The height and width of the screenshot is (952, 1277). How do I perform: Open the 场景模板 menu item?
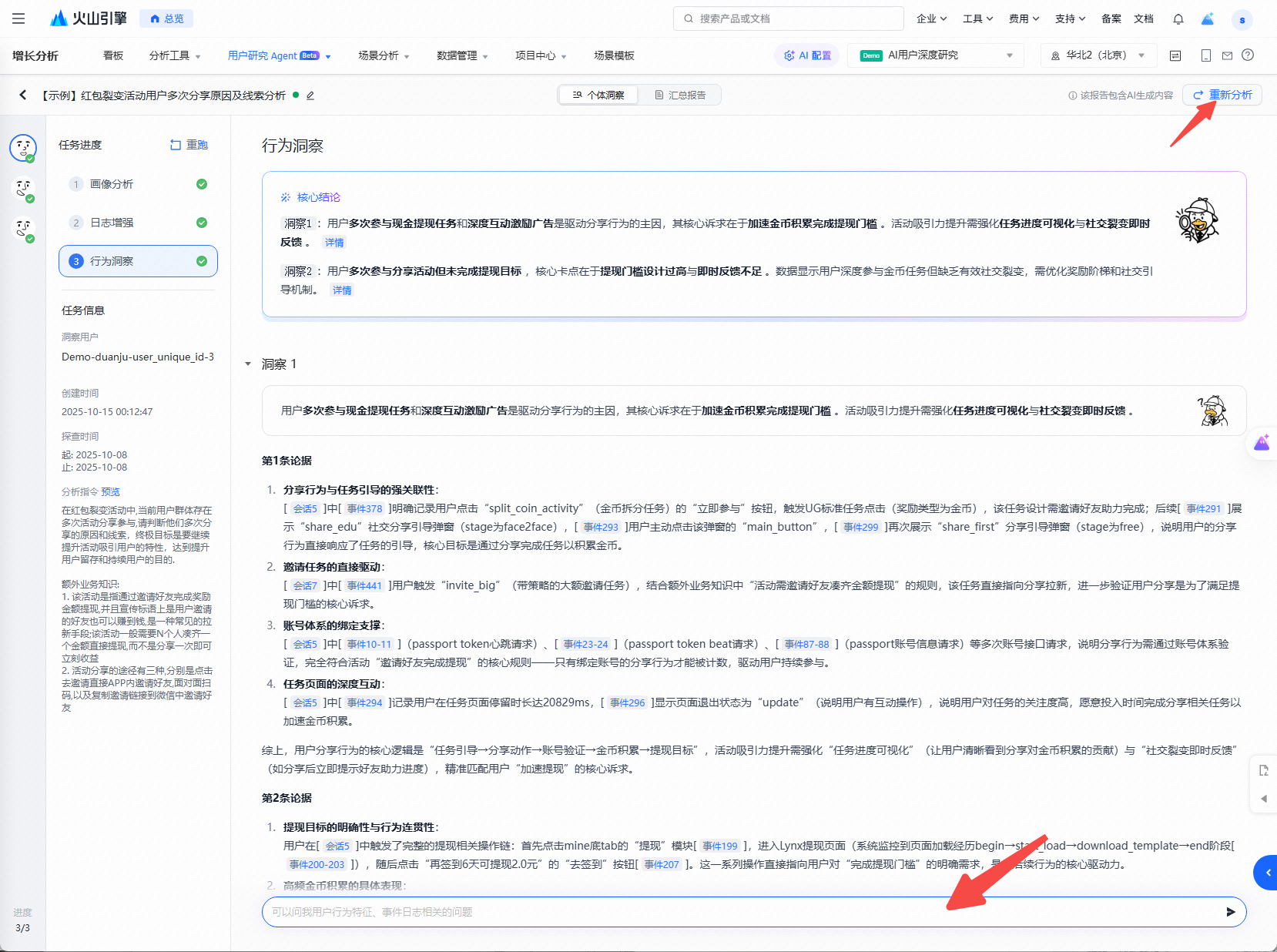pos(614,55)
